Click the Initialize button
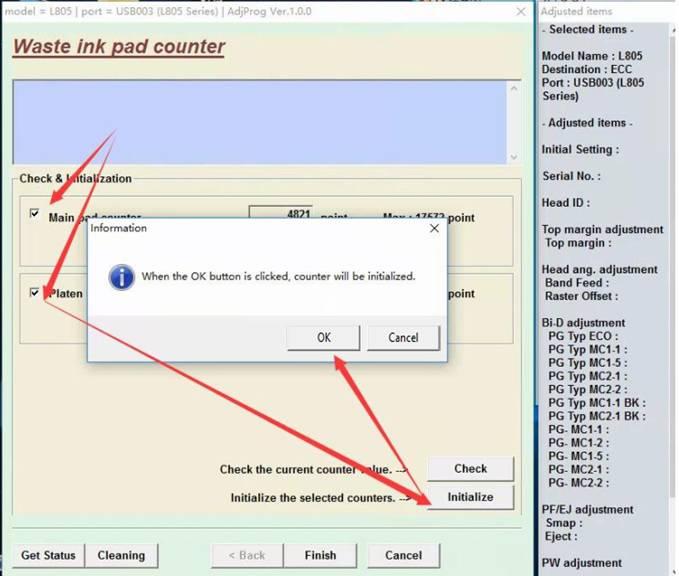Viewport: 679px width, 576px height. pos(470,497)
